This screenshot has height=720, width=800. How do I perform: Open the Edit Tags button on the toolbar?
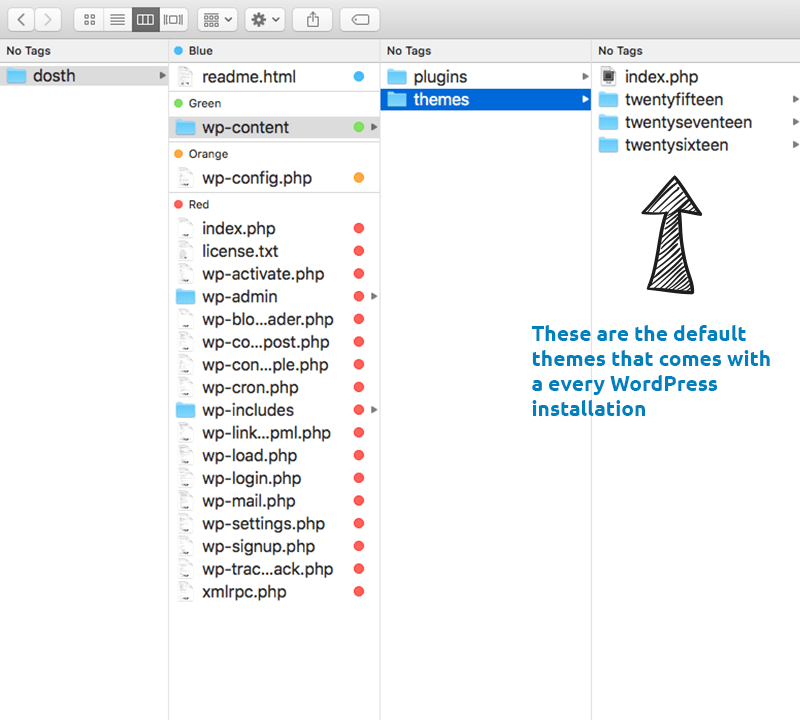[x=359, y=19]
